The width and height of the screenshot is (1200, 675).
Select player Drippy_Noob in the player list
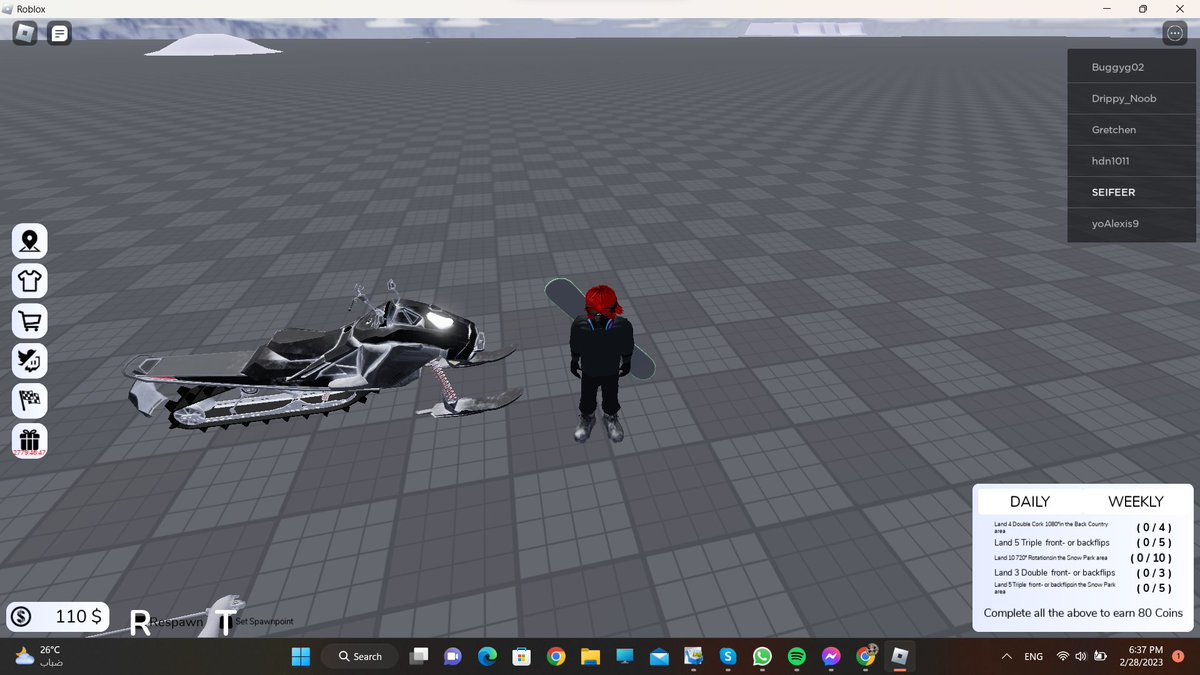pyautogui.click(x=1131, y=98)
